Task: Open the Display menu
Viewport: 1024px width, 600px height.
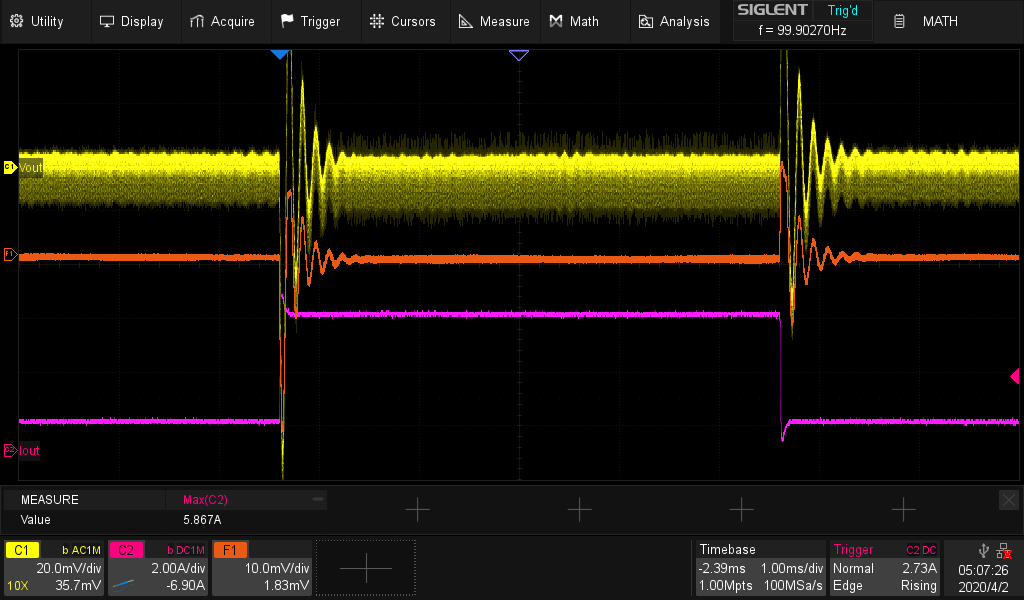Action: pyautogui.click(x=132, y=21)
